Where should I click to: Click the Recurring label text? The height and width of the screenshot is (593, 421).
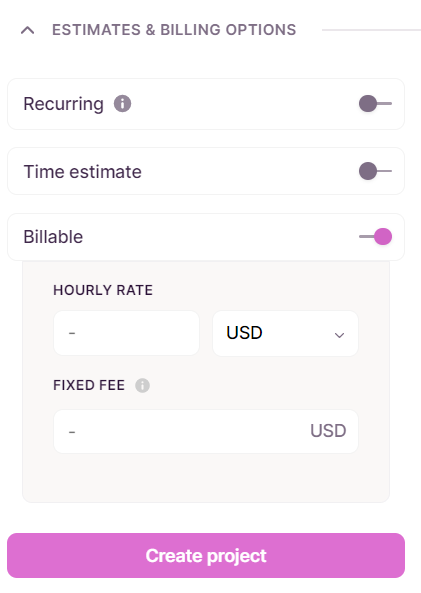(64, 104)
